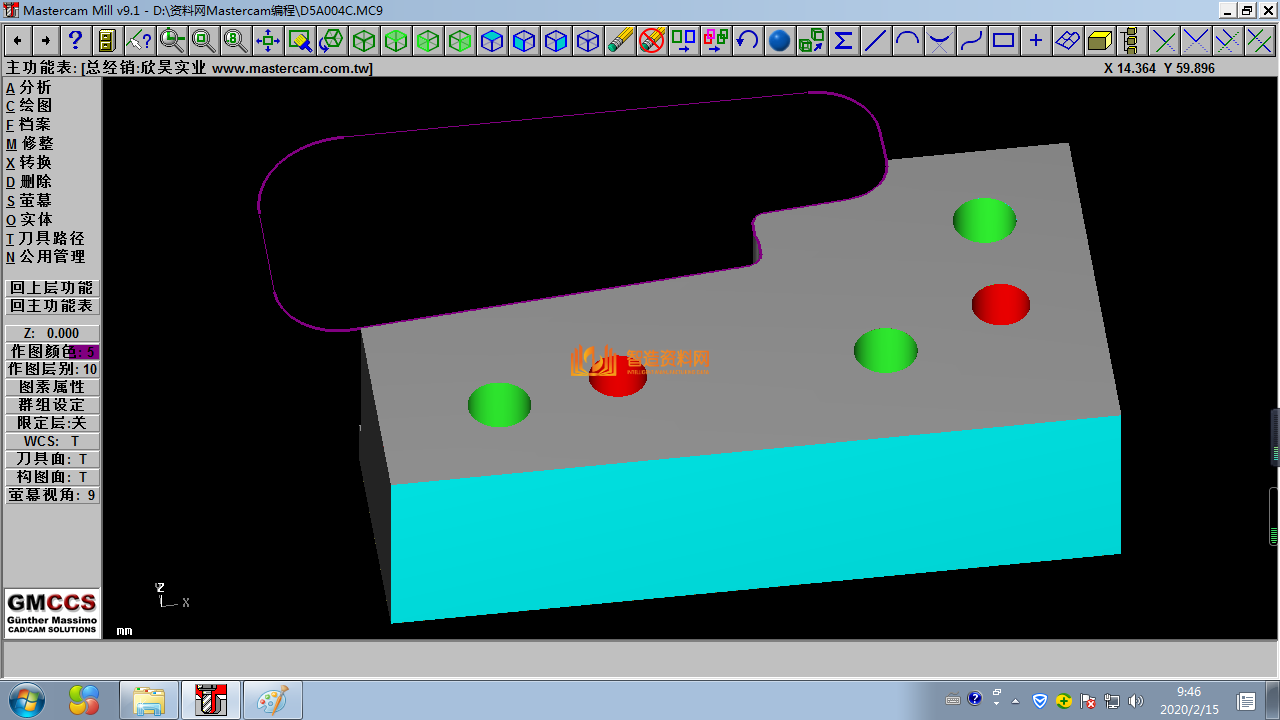
Task: Click the purple 作图颜色 color swatch
Action: 84,352
